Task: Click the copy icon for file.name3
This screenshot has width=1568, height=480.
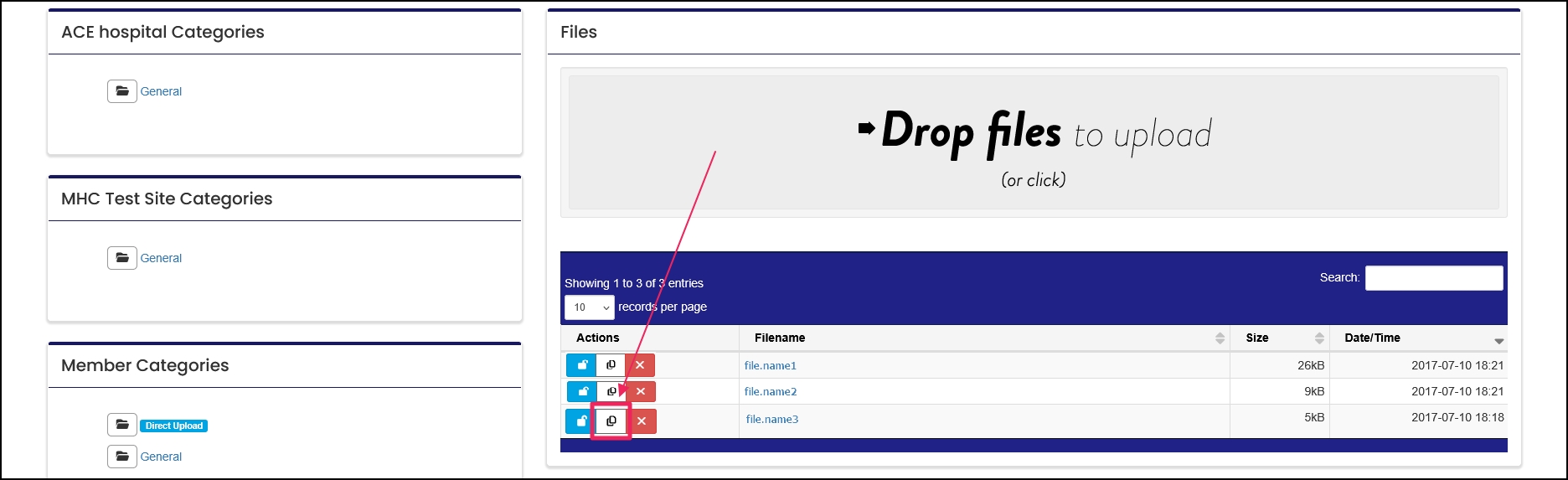Action: click(611, 421)
